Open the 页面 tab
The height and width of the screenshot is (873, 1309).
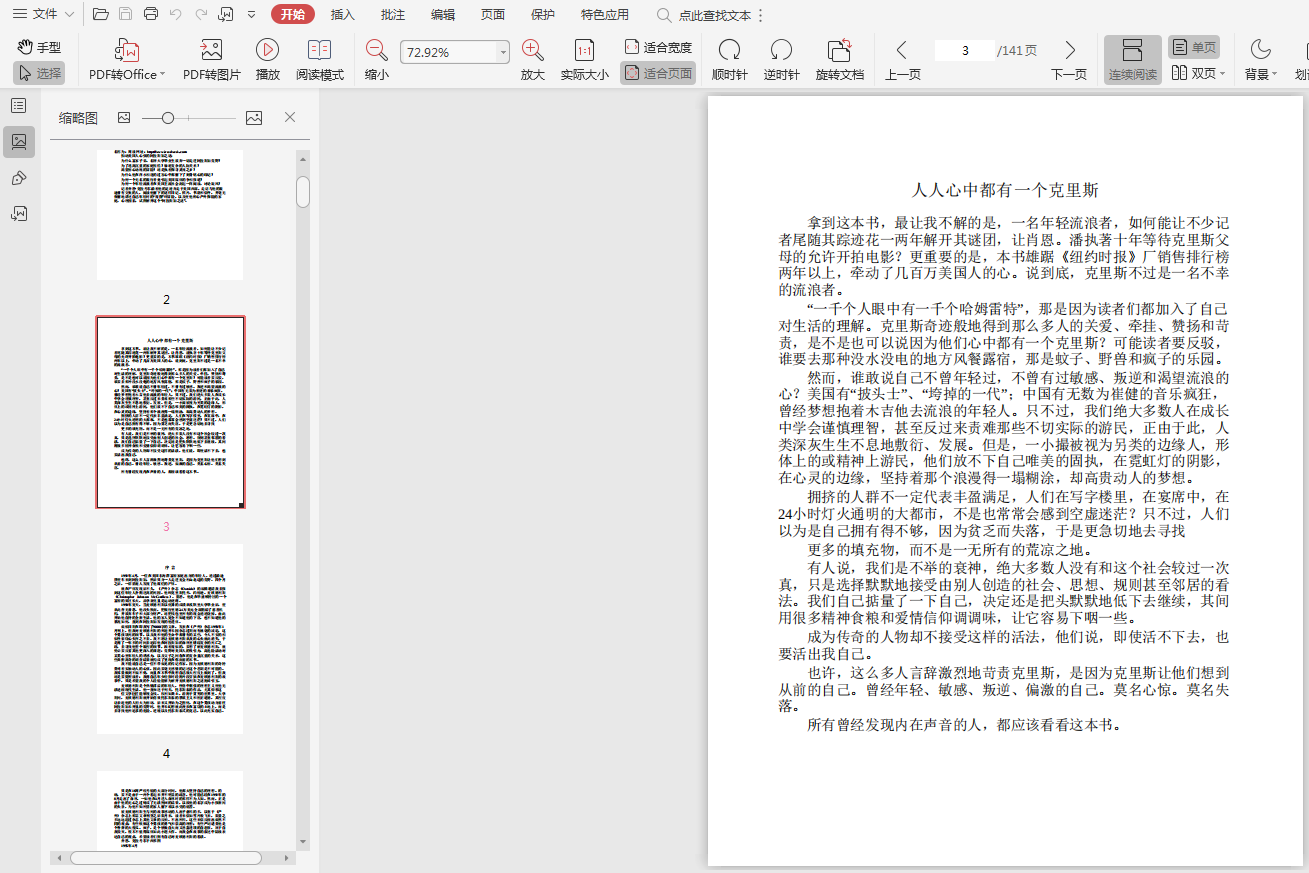493,14
